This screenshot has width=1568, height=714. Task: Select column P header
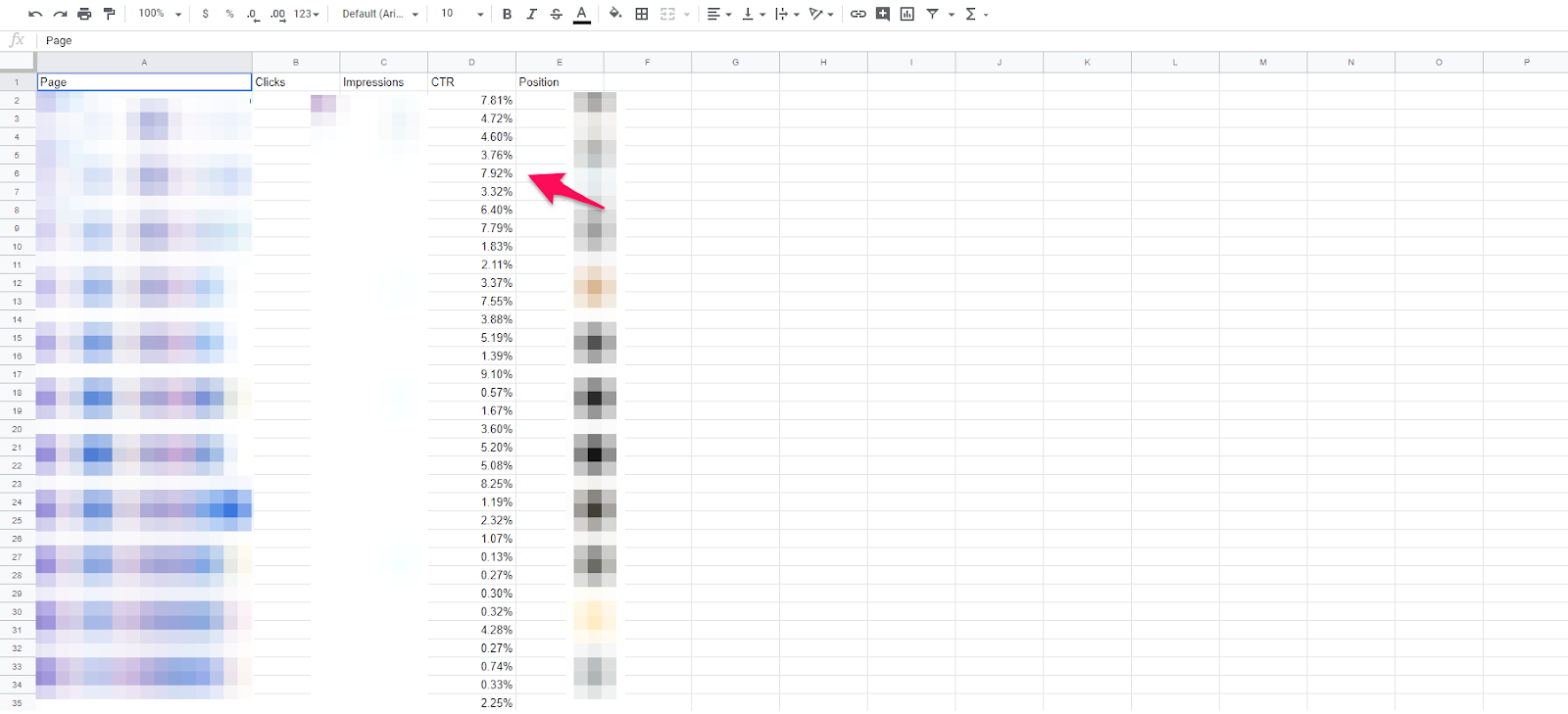point(1526,62)
